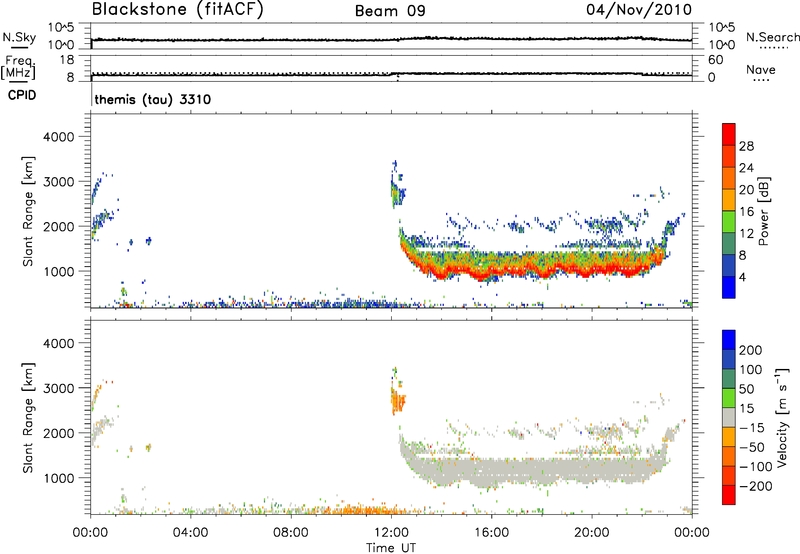Screen dimensions: 800x554
Task: Click the 100 label on Velocity colorbar
Action: pos(751,369)
